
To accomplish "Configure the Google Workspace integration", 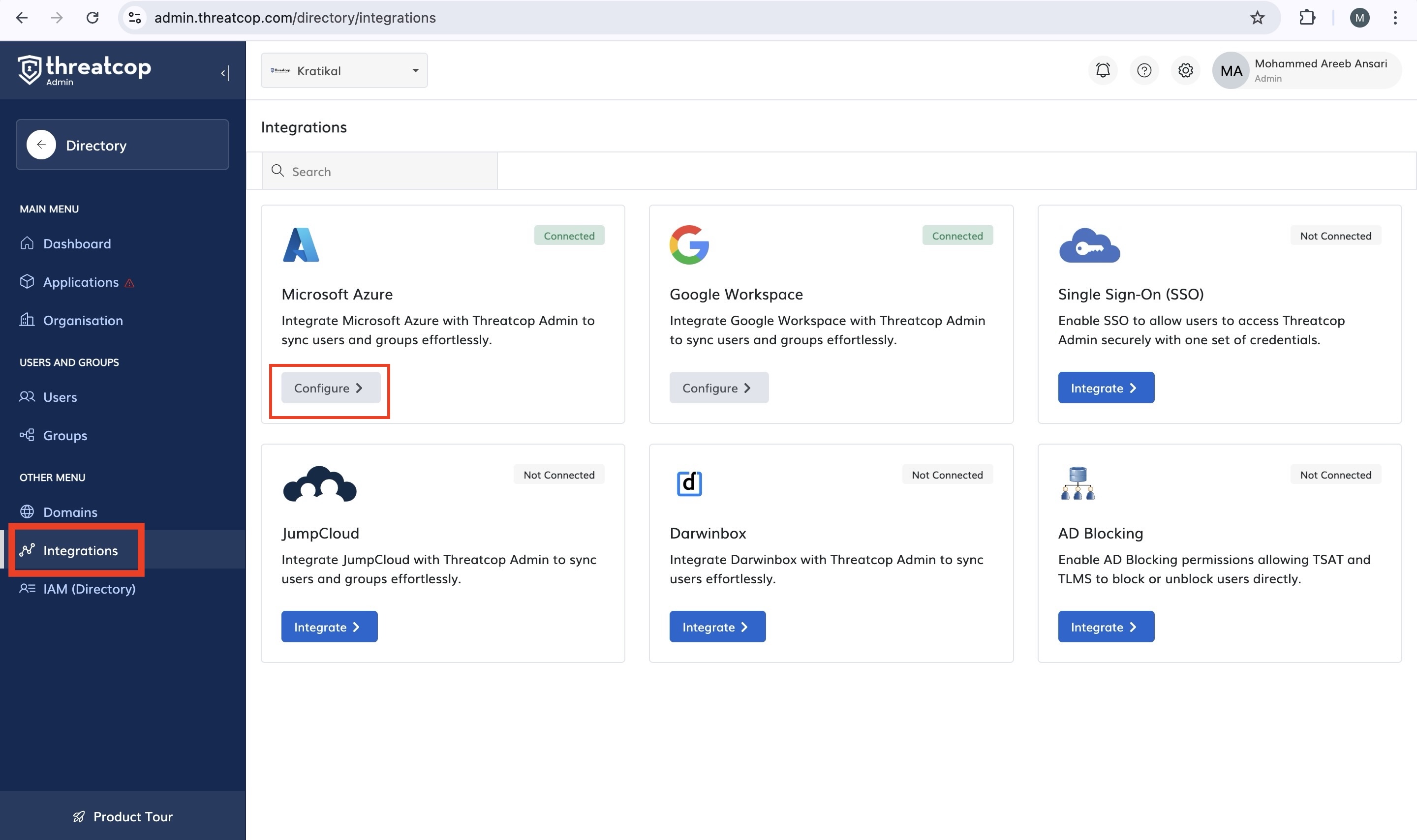I will click(718, 388).
